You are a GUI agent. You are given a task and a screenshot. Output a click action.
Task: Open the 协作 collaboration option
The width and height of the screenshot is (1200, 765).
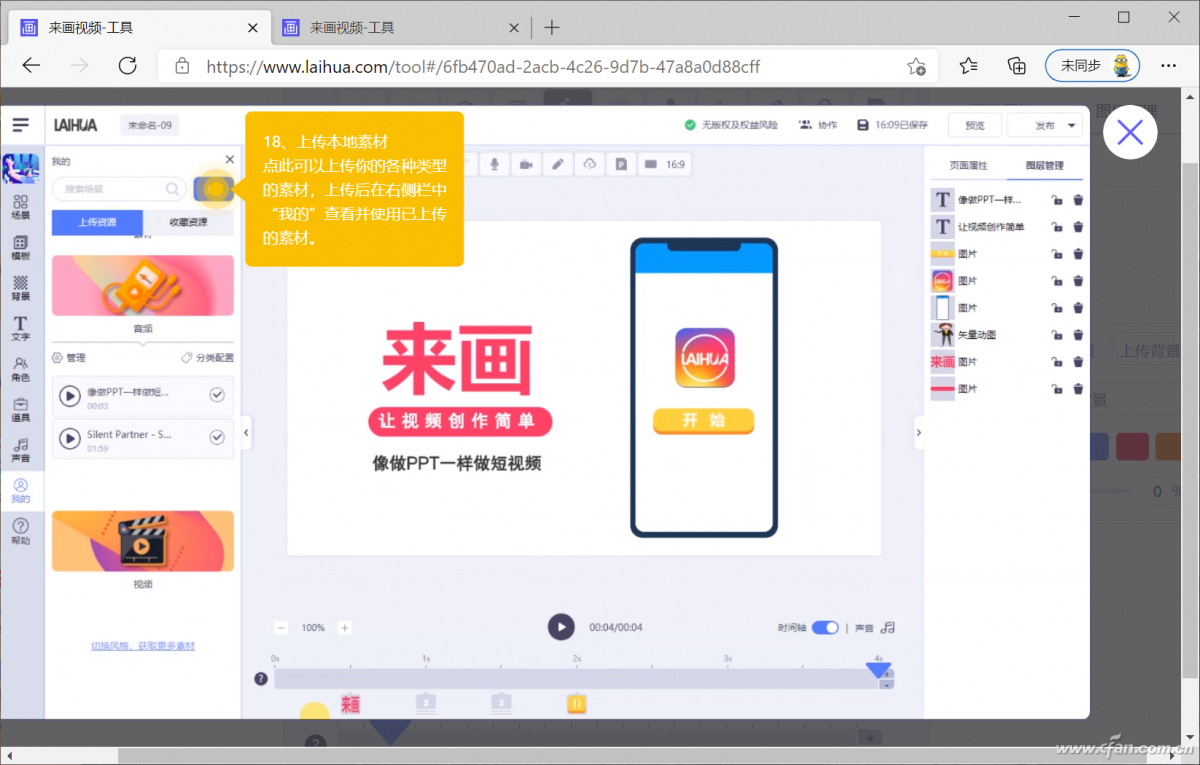[818, 125]
